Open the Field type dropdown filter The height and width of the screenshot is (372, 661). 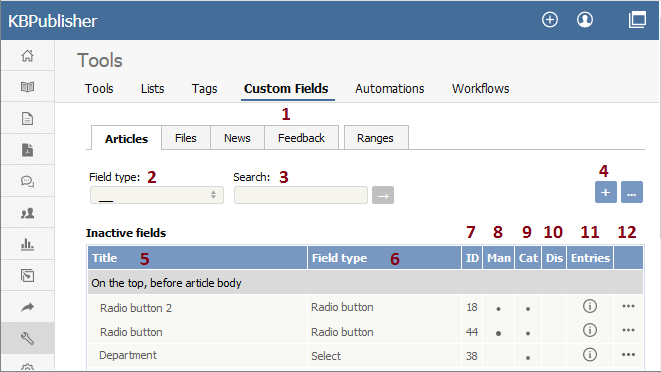point(157,195)
